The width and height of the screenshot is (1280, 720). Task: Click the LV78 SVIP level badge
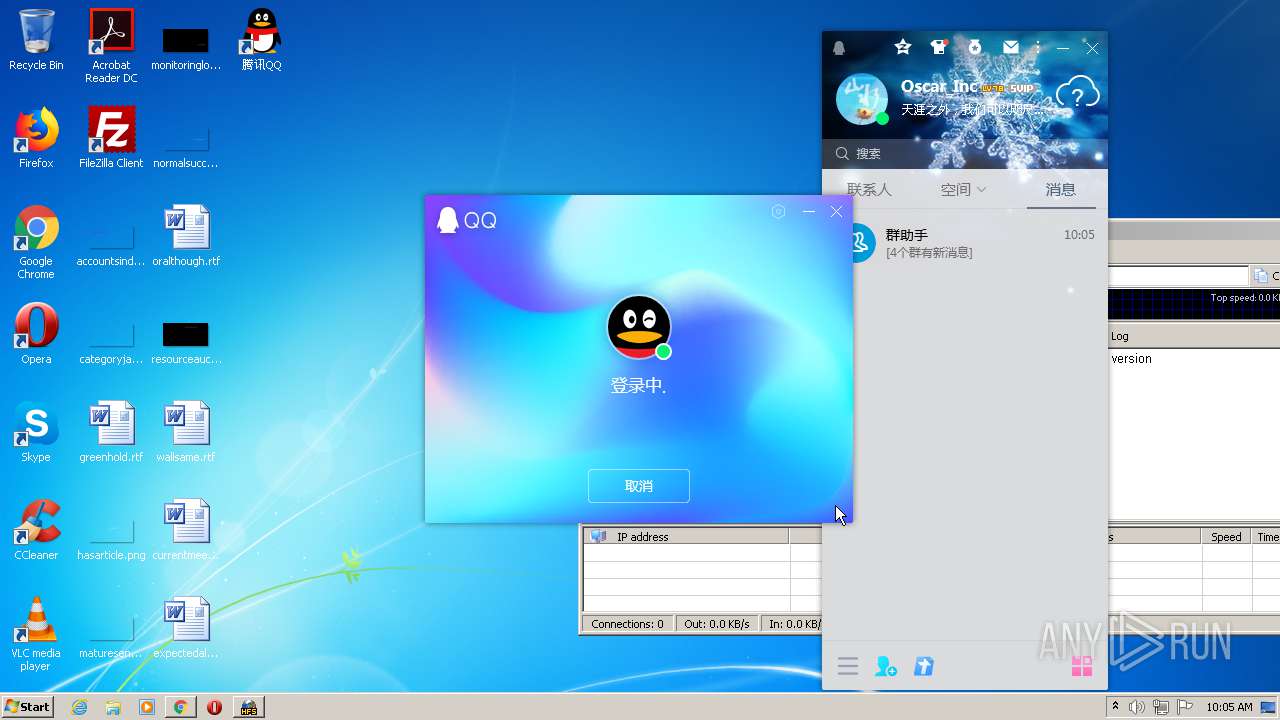pyautogui.click(x=1007, y=88)
